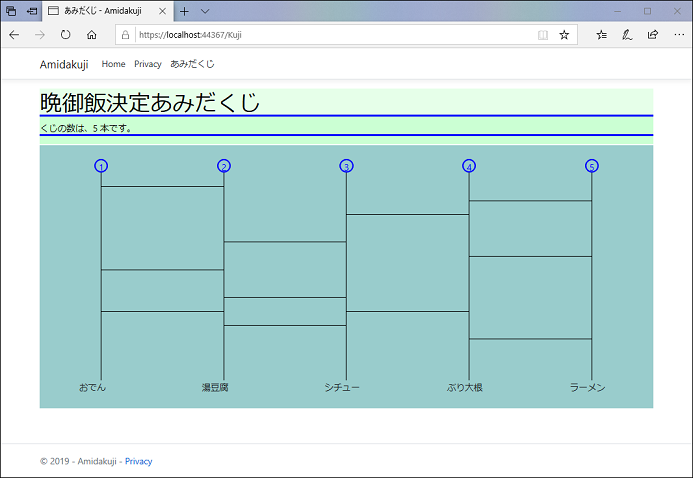Screen dimensions: 693x478
Task: Open the browser home page icon
Action: point(91,35)
